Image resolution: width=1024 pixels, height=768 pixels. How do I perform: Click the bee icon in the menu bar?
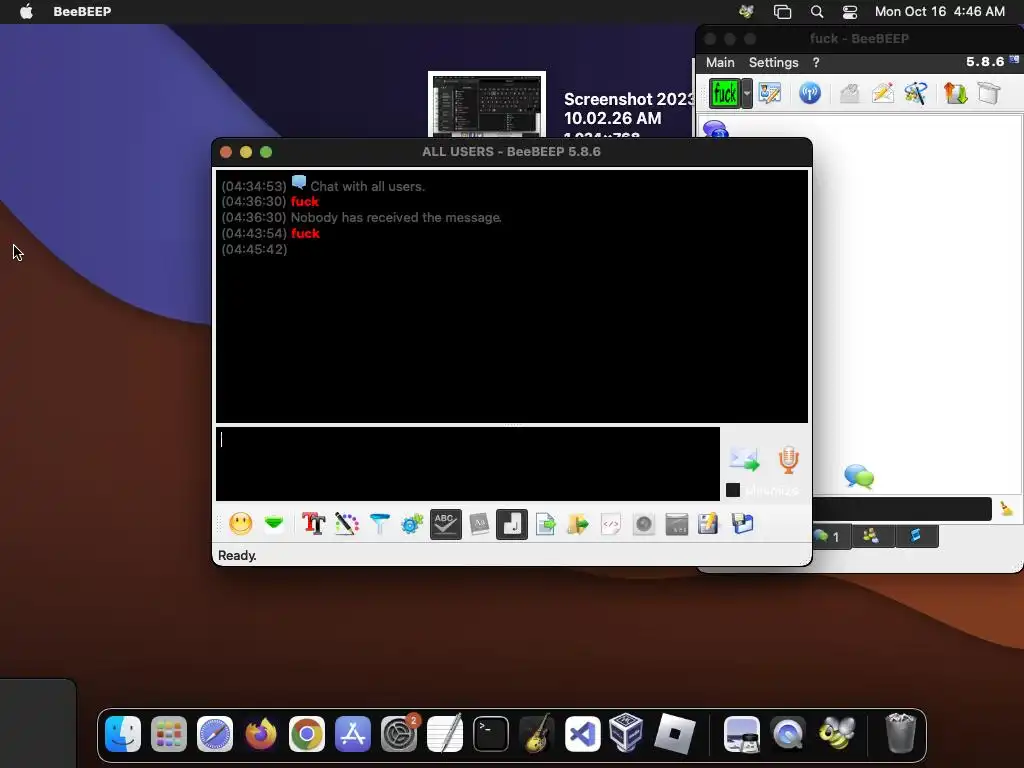click(746, 11)
